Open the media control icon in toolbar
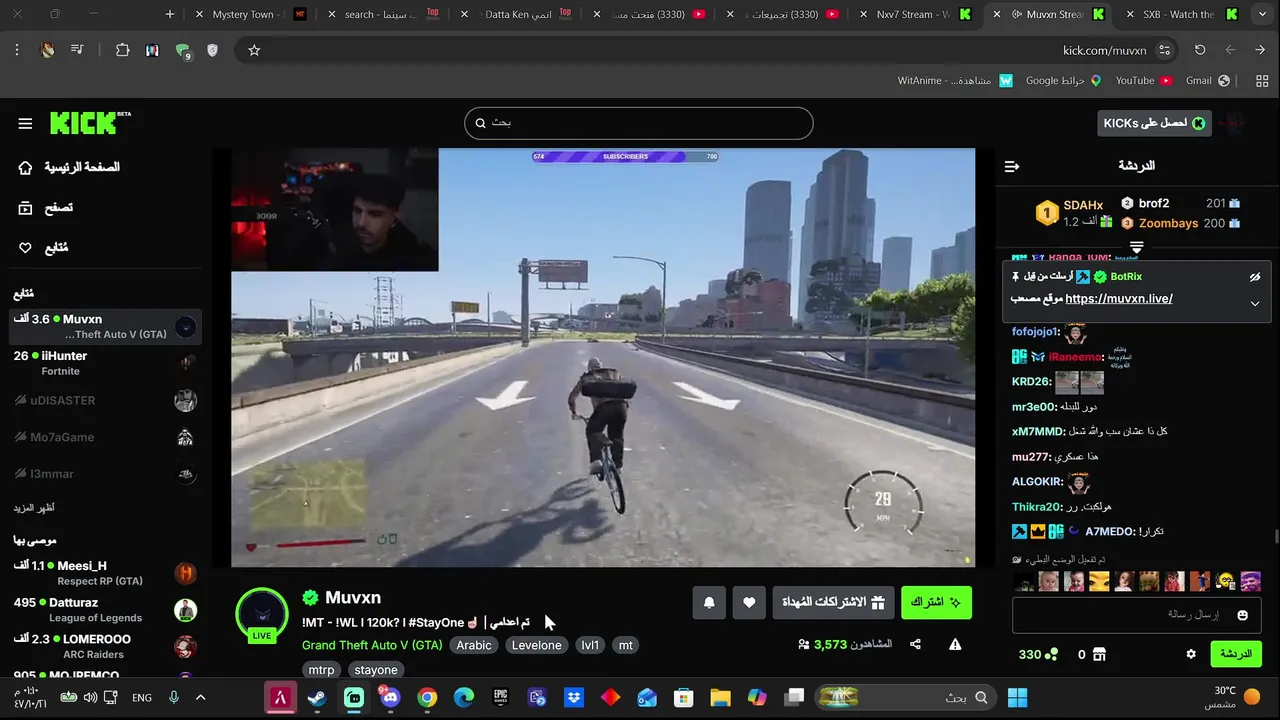1280x720 pixels. point(77,50)
